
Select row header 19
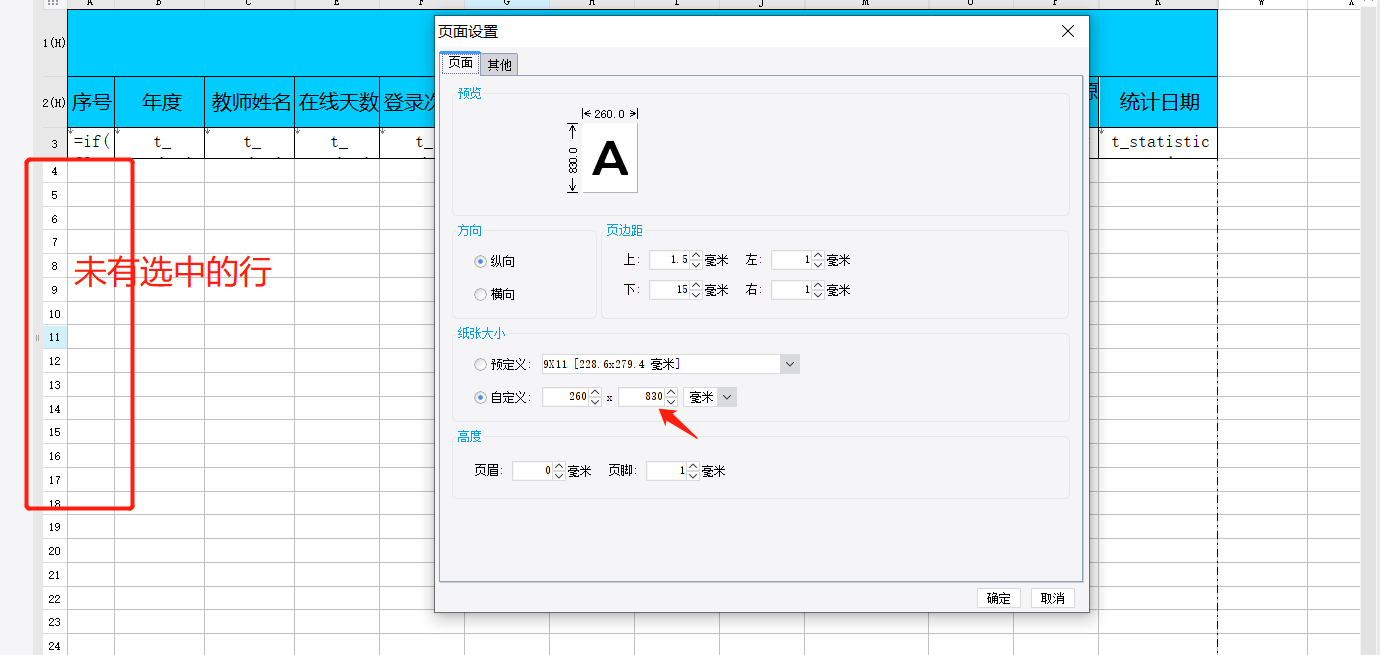click(x=54, y=527)
